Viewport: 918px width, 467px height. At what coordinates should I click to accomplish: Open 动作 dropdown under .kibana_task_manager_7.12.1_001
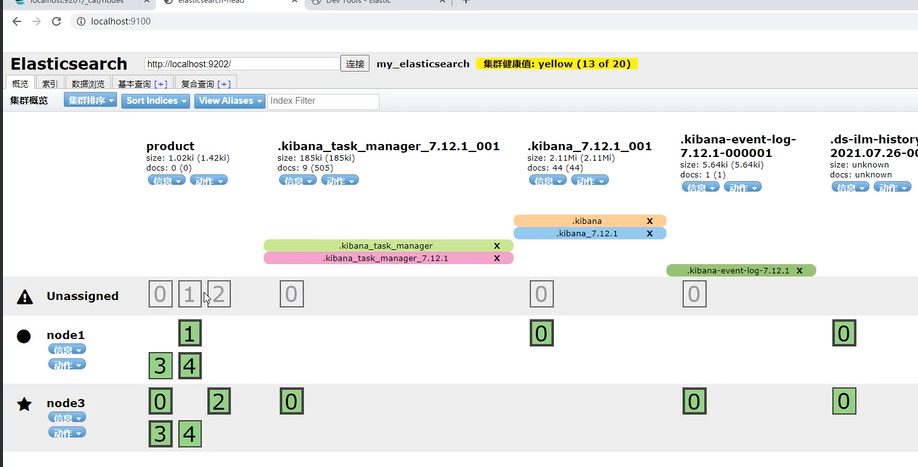340,180
